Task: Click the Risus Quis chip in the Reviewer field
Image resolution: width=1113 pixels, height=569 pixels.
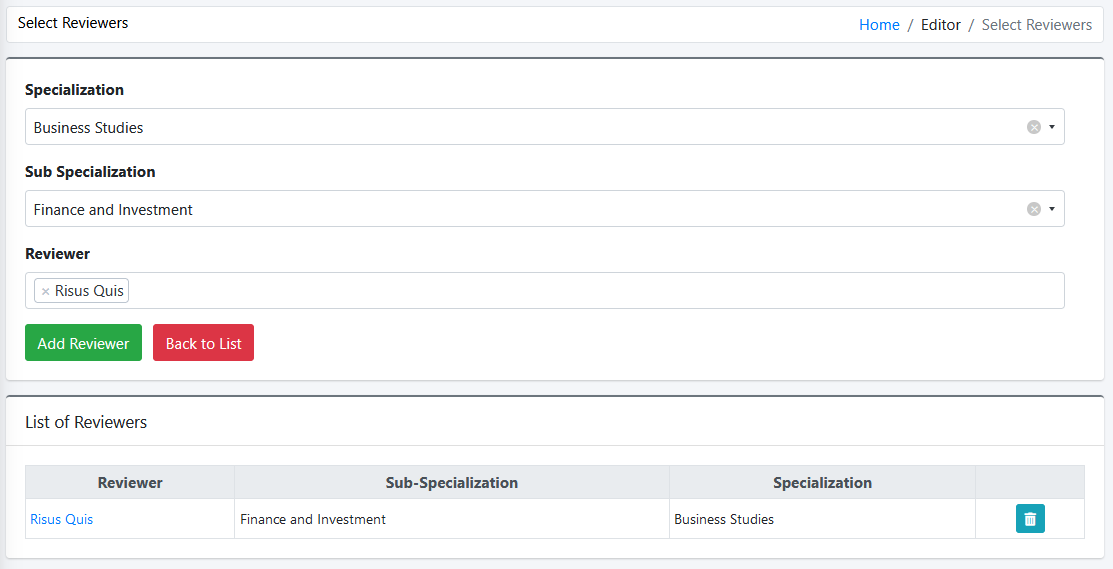Action: [82, 290]
